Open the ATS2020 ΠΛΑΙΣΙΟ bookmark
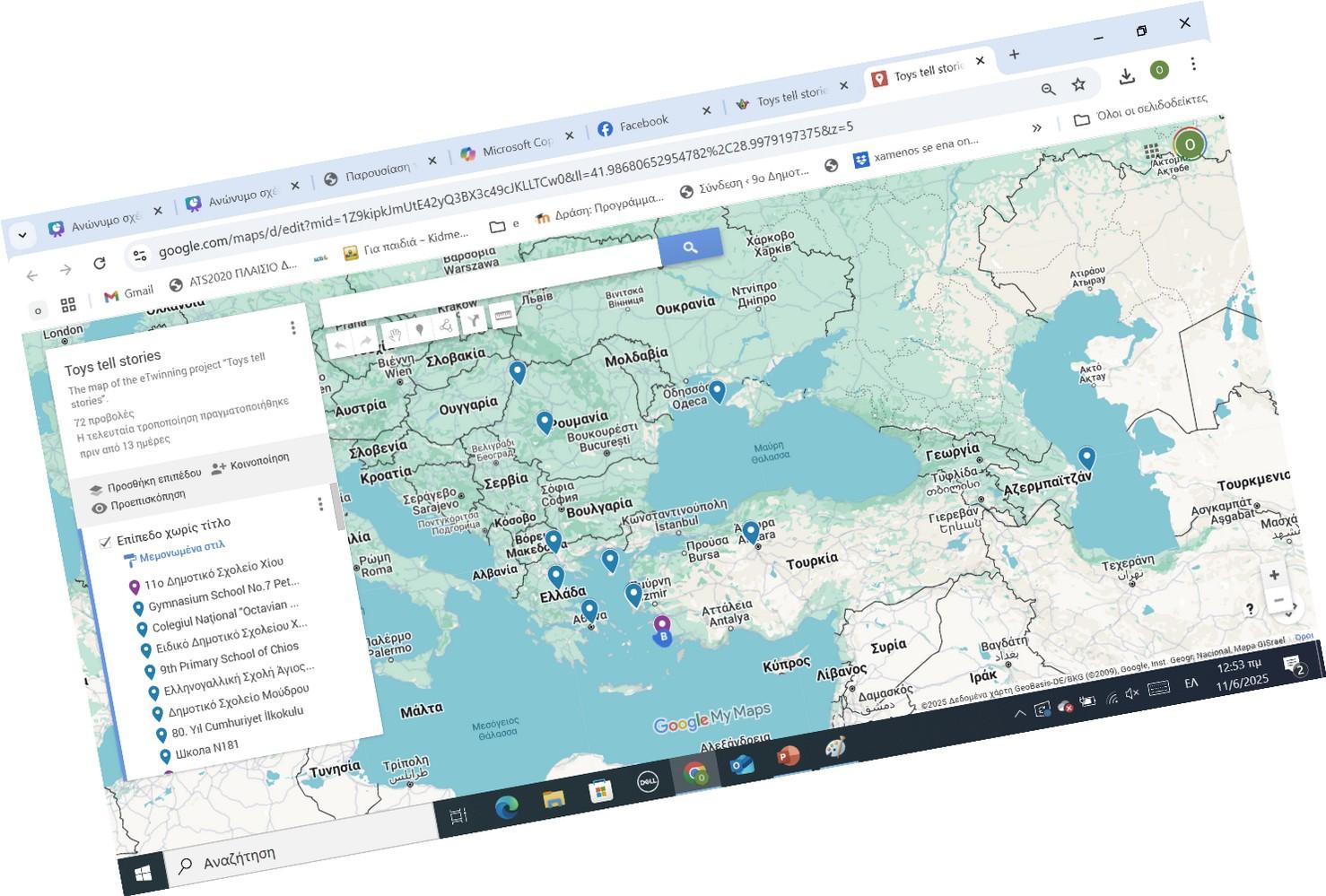The image size is (1326, 896). [x=233, y=274]
